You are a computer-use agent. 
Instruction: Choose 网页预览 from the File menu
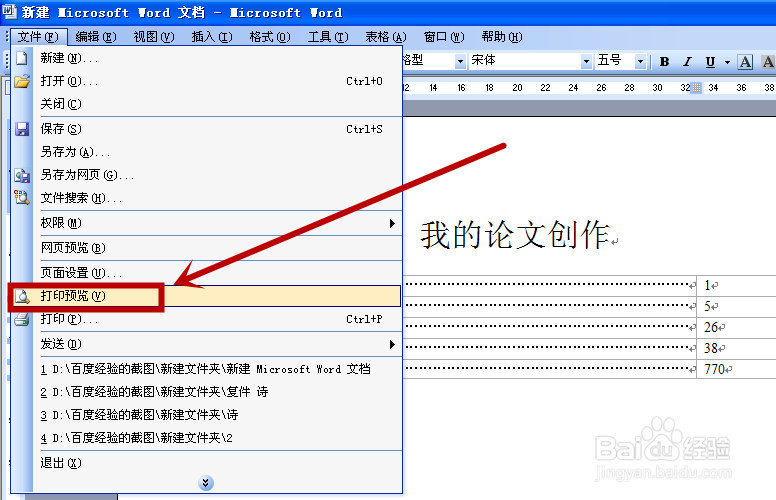[x=206, y=248]
